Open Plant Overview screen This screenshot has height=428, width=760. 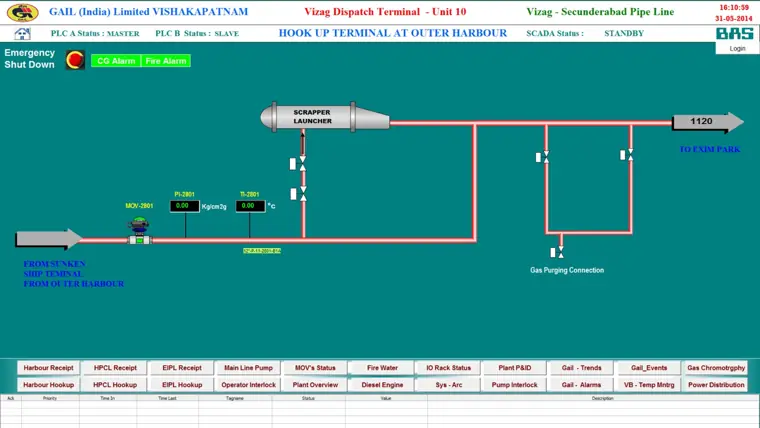click(x=315, y=385)
